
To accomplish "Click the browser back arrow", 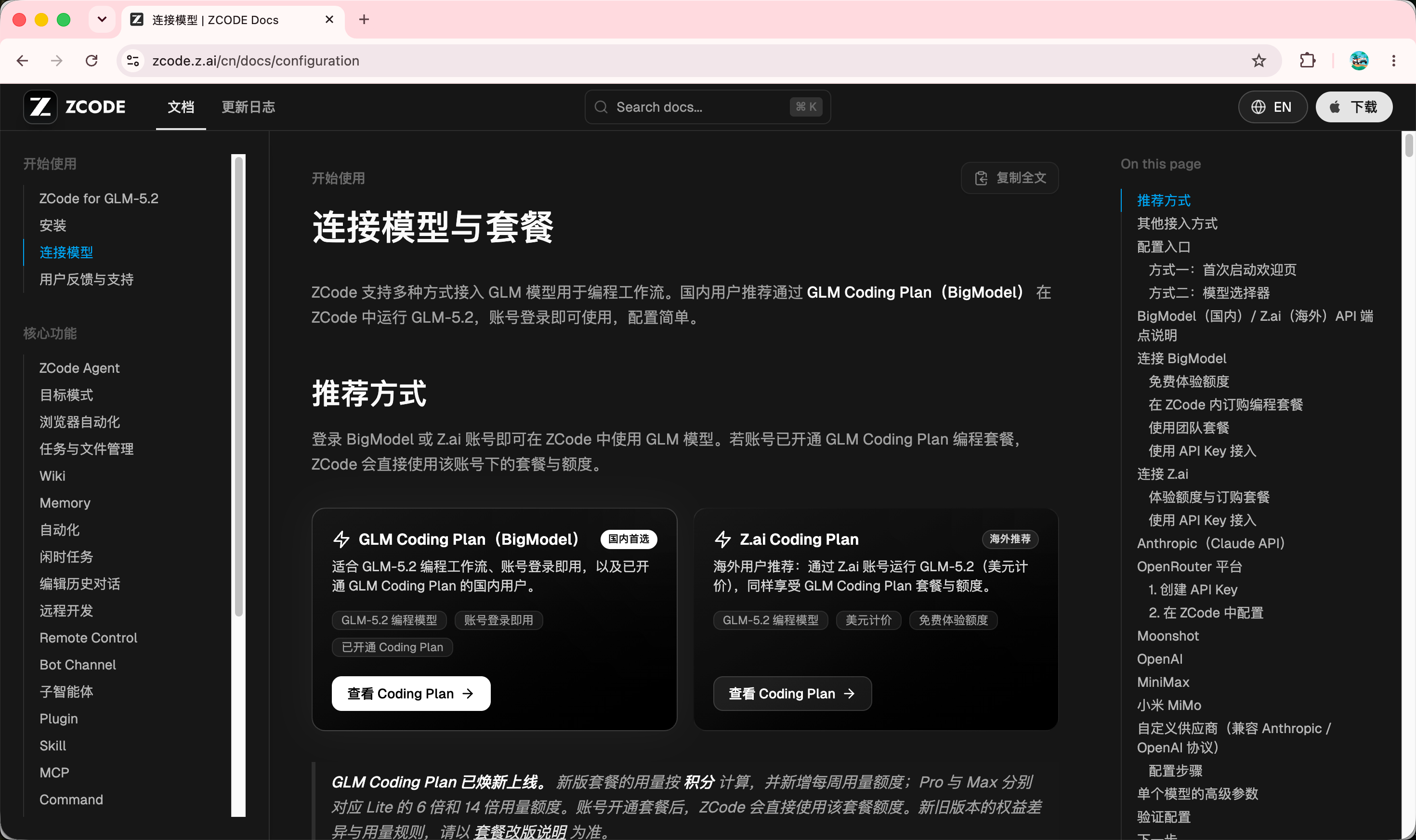I will click(x=23, y=61).
